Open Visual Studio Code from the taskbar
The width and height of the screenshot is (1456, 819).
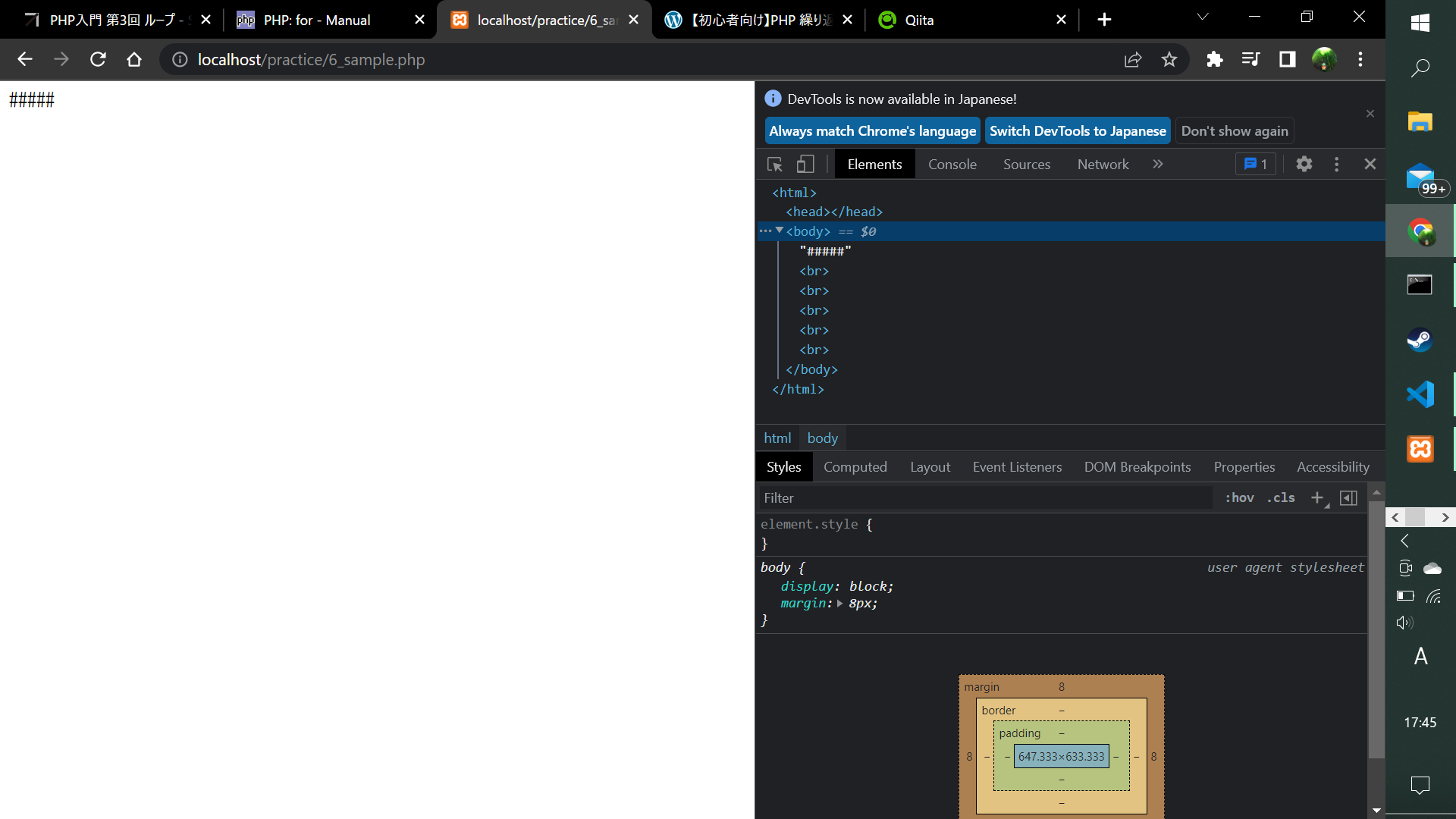(x=1420, y=394)
